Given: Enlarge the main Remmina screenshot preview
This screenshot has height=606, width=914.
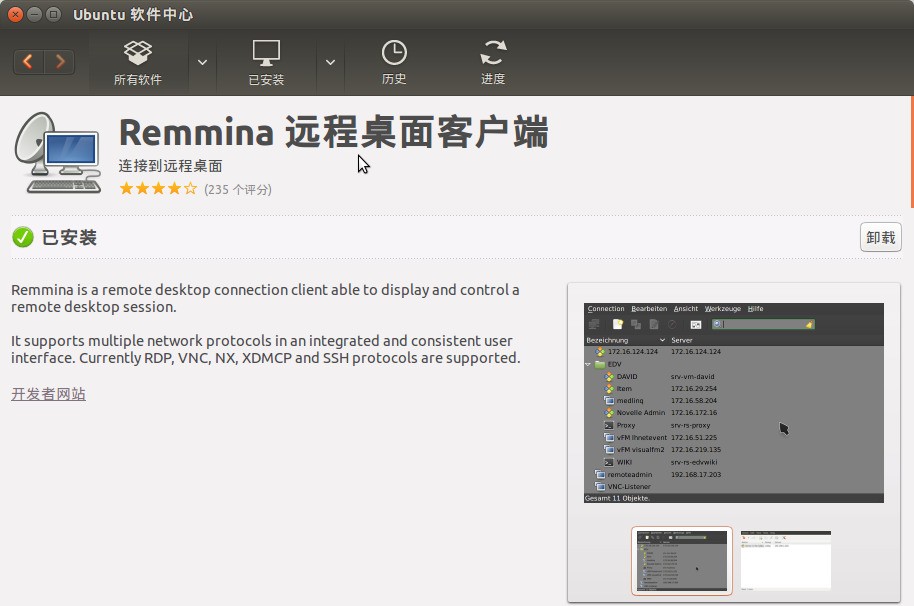Looking at the screenshot, I should [734, 403].
